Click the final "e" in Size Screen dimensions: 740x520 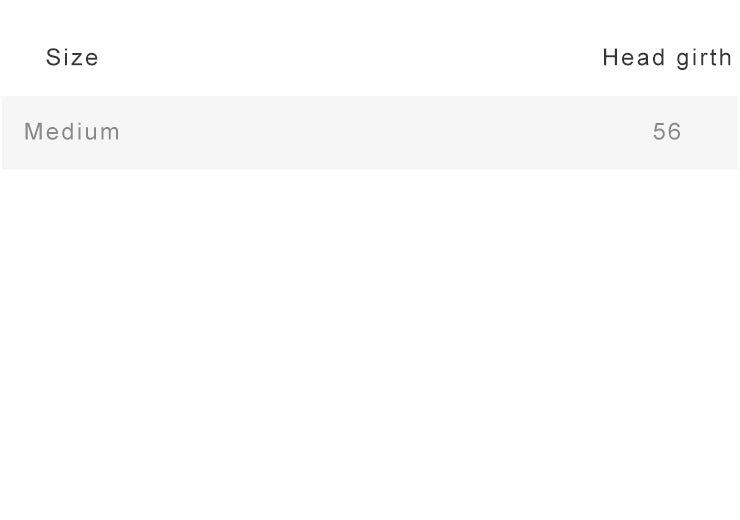[x=93, y=58]
